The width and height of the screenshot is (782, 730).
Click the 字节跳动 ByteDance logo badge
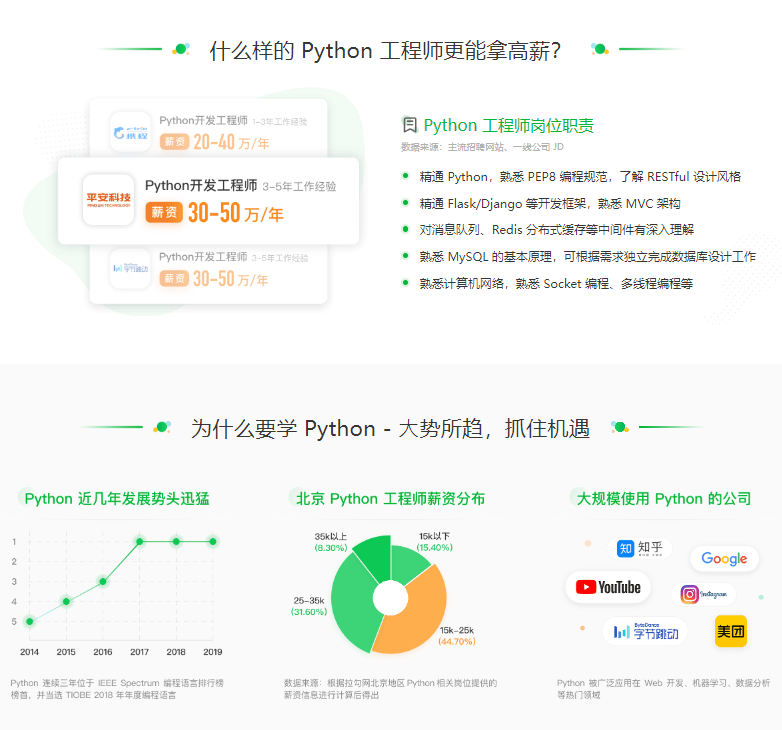[645, 632]
